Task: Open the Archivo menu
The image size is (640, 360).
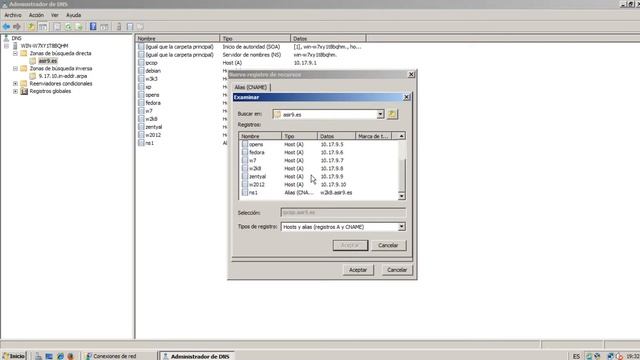Action: 13,15
